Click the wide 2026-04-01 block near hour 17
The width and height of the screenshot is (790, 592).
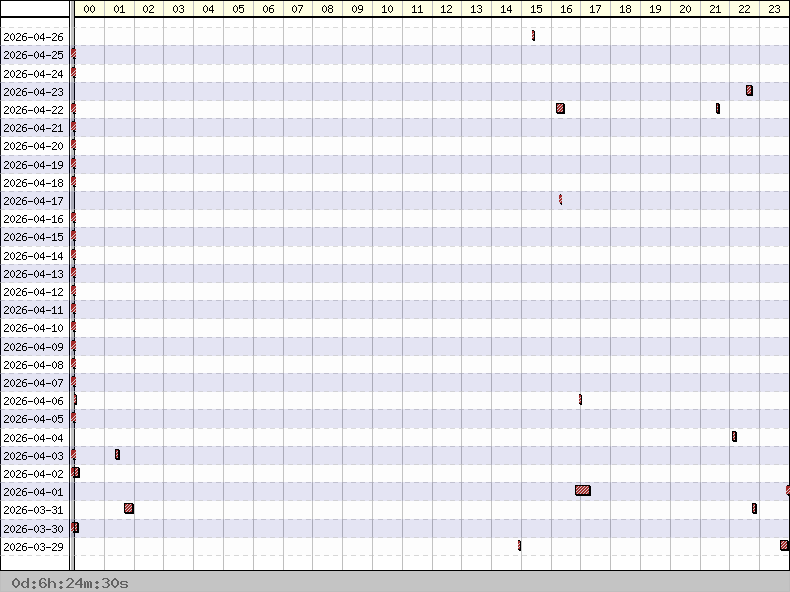point(583,490)
